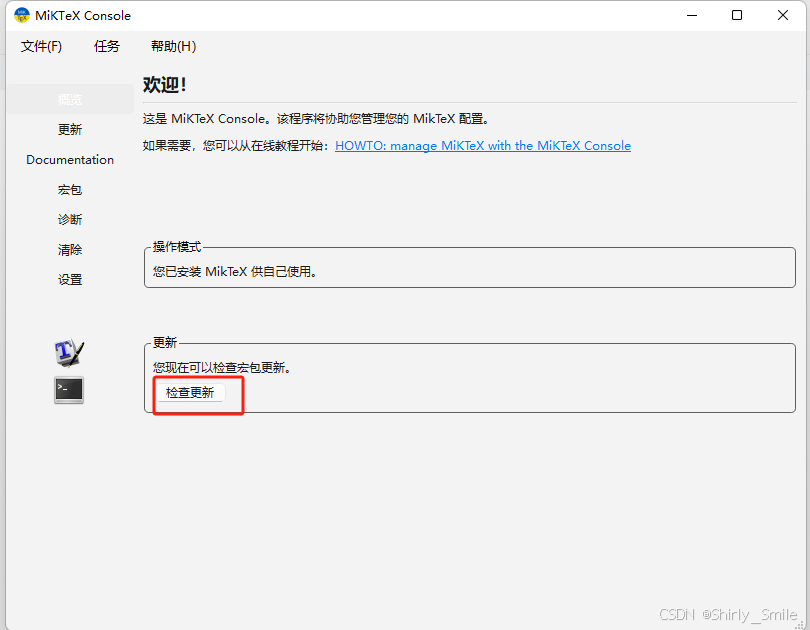Open the 帮助(H) menu
810x630 pixels.
[174, 46]
